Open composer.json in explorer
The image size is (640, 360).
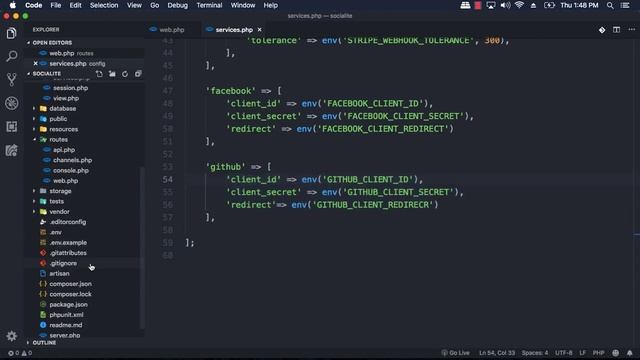click(x=70, y=284)
